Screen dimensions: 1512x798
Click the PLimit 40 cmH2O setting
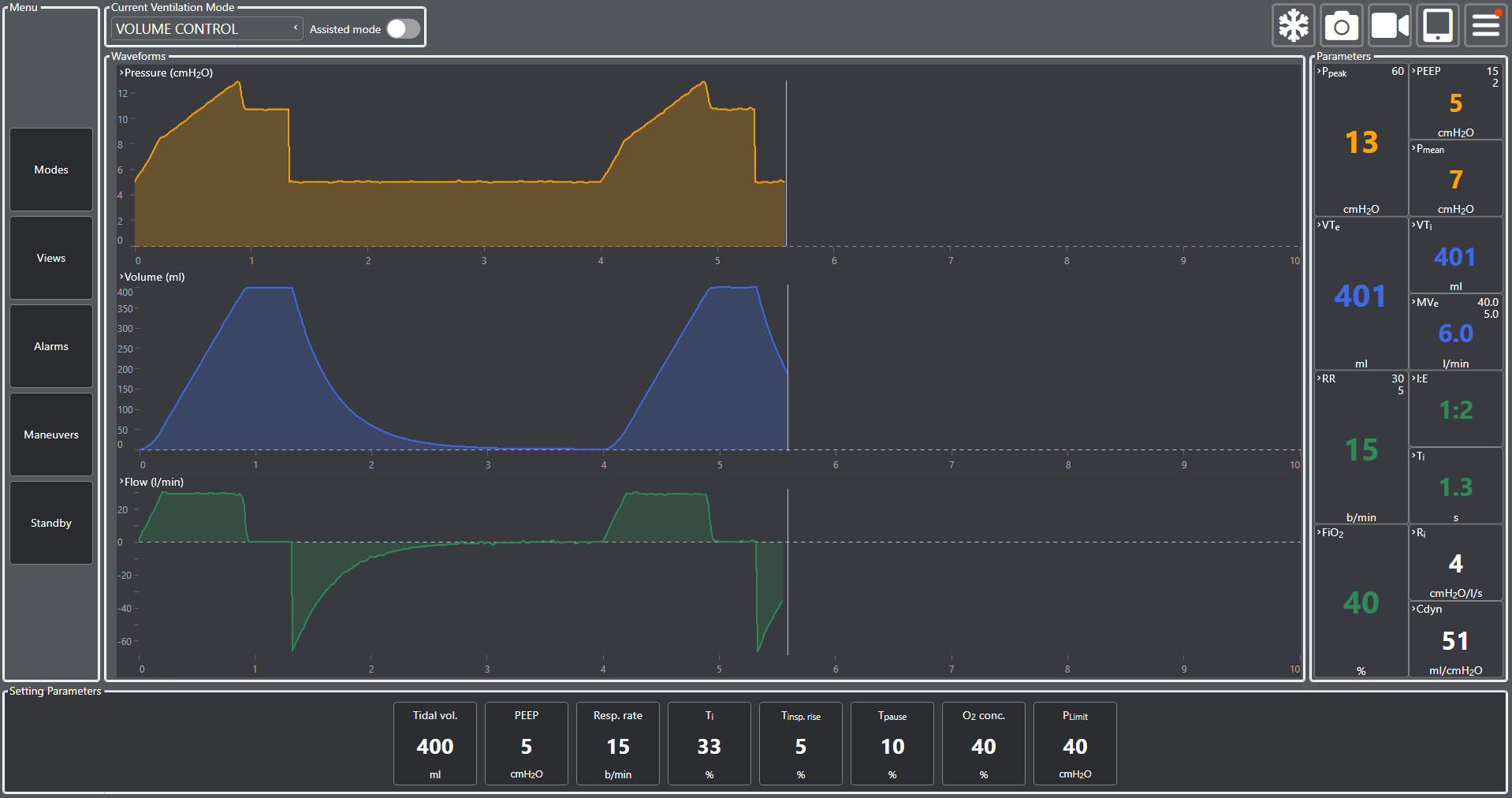click(x=1075, y=744)
